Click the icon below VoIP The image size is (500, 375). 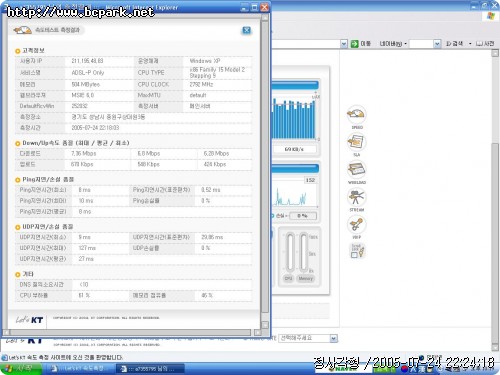pos(358,251)
